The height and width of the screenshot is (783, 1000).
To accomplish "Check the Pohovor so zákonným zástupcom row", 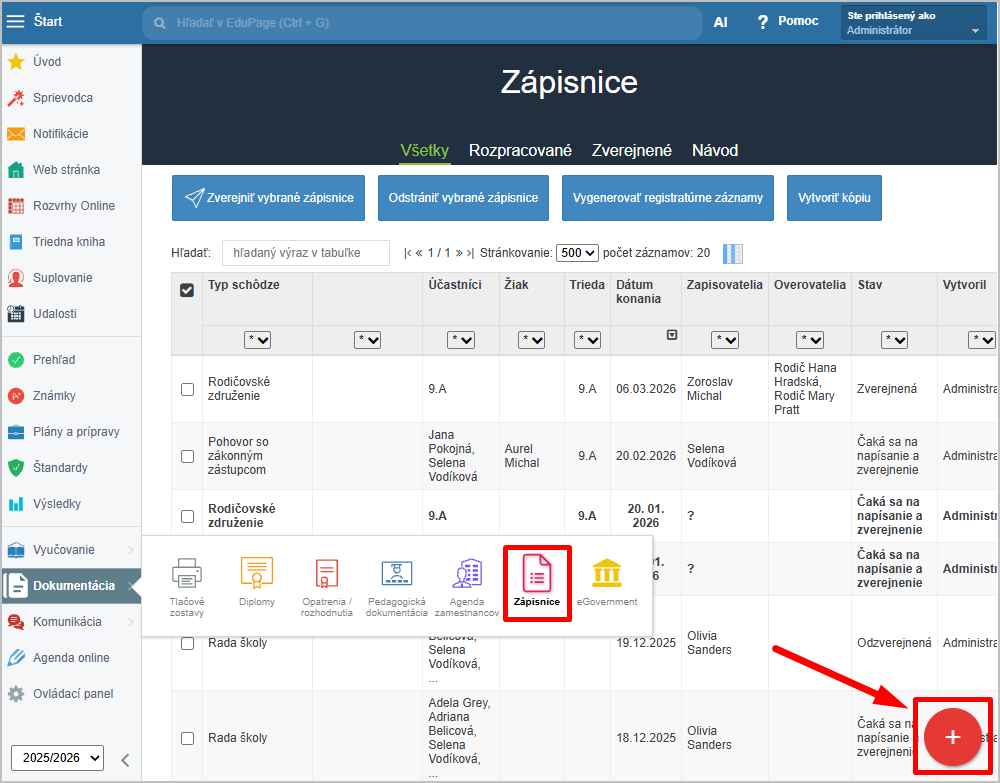I will click(x=187, y=456).
